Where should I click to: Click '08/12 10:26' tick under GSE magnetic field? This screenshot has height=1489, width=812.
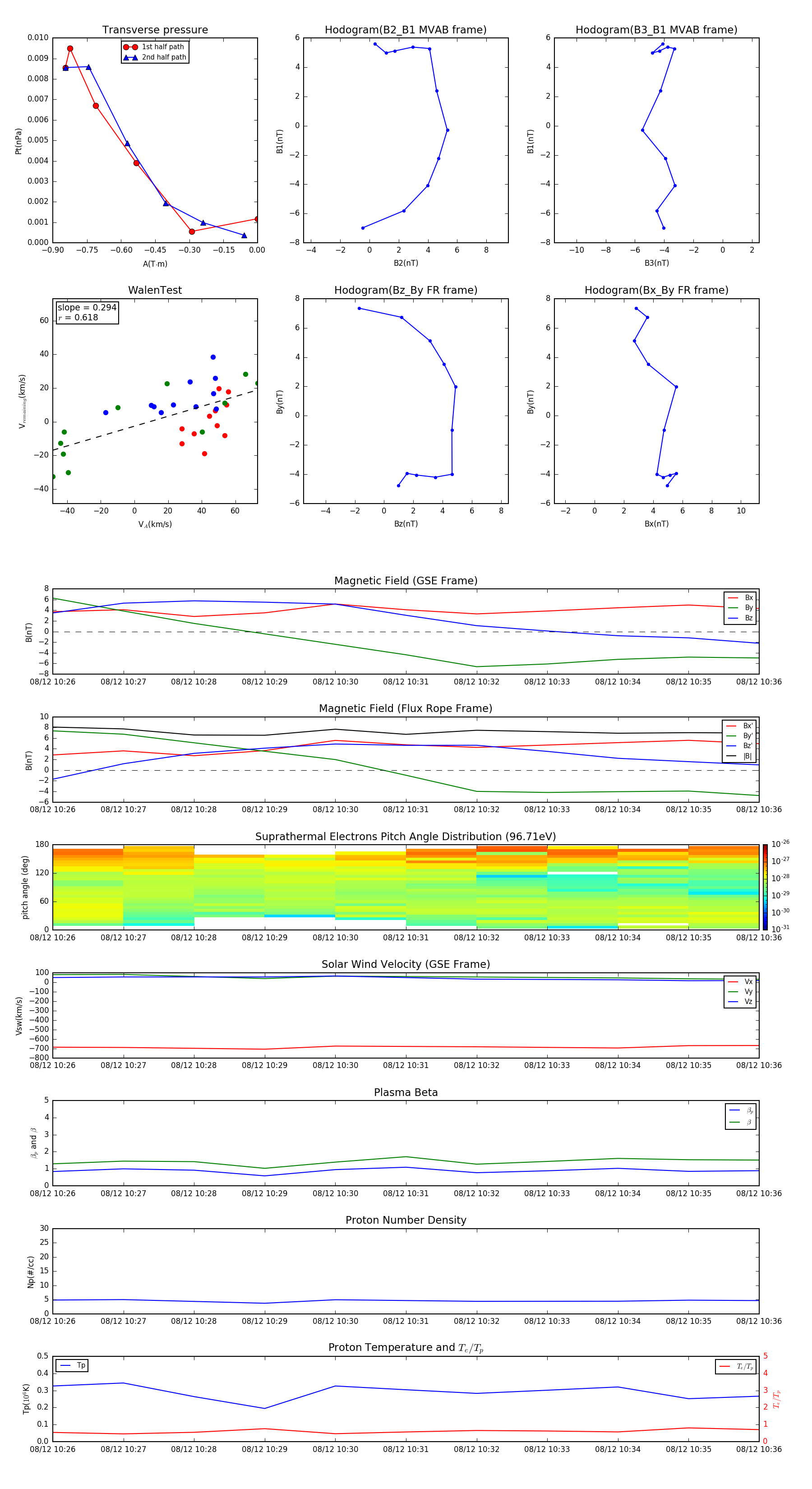point(53,681)
